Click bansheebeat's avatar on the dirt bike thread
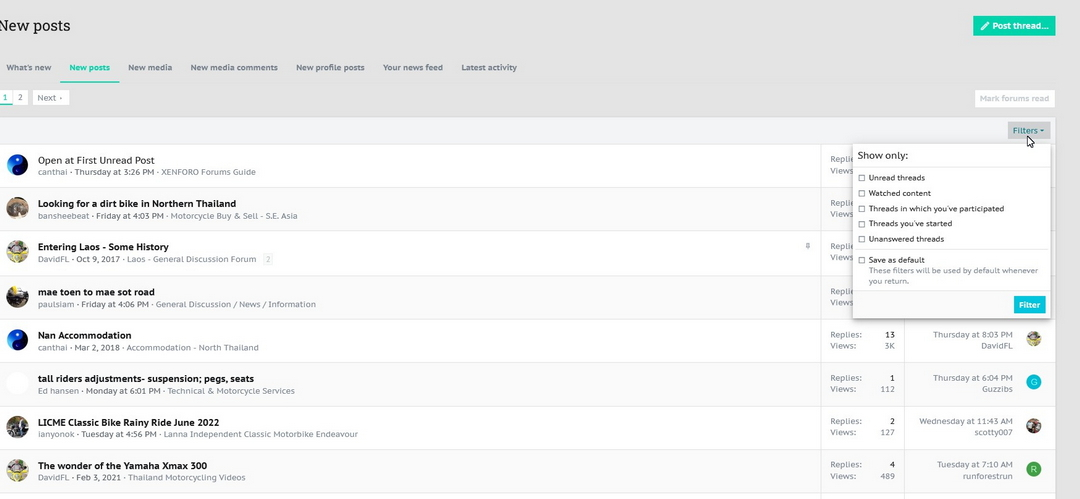Viewport: 1080px width, 499px height. click(17, 208)
